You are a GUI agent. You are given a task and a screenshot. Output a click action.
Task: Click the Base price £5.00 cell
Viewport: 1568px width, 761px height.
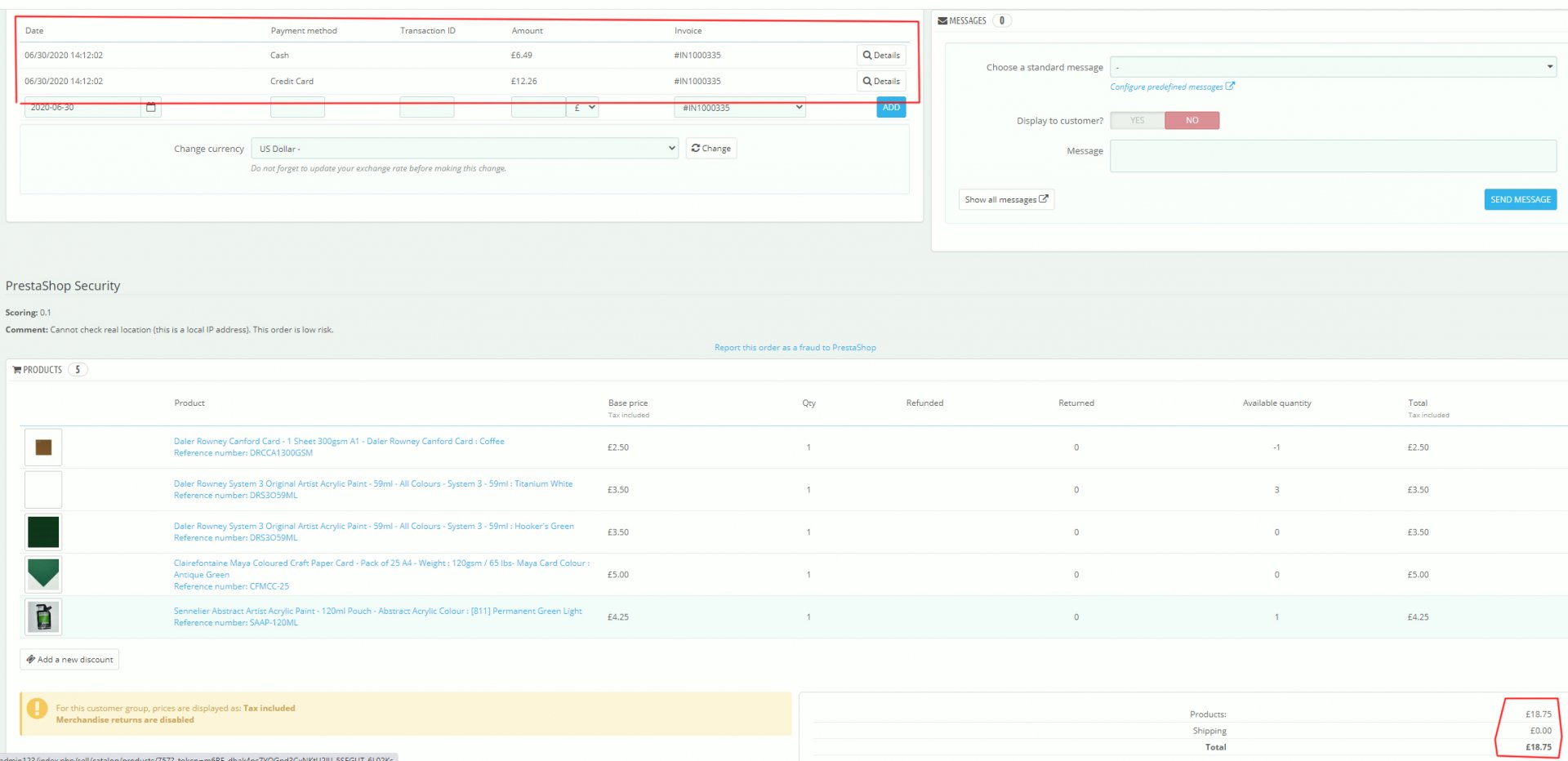tap(618, 575)
